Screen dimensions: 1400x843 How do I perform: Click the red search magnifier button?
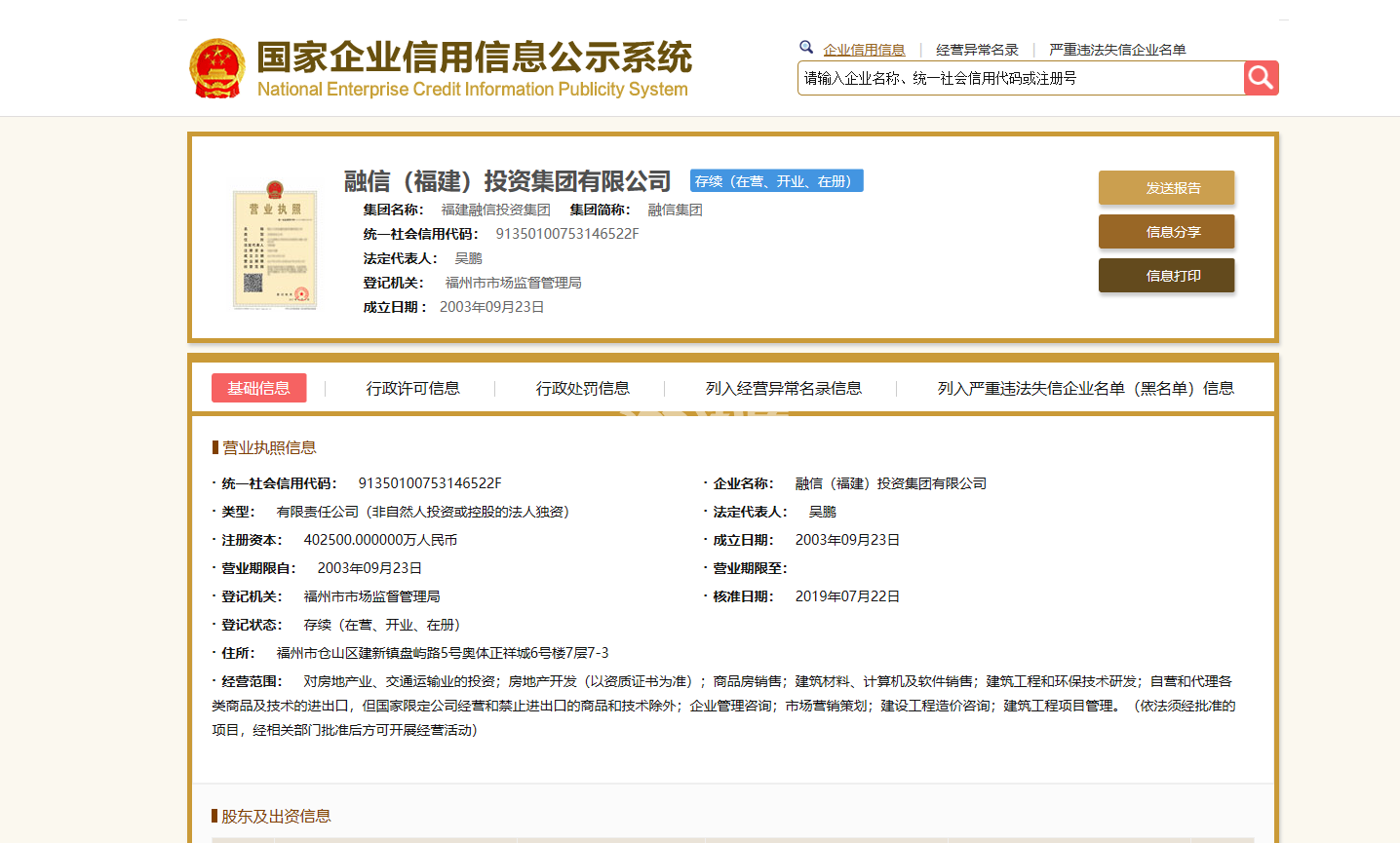tap(1261, 78)
